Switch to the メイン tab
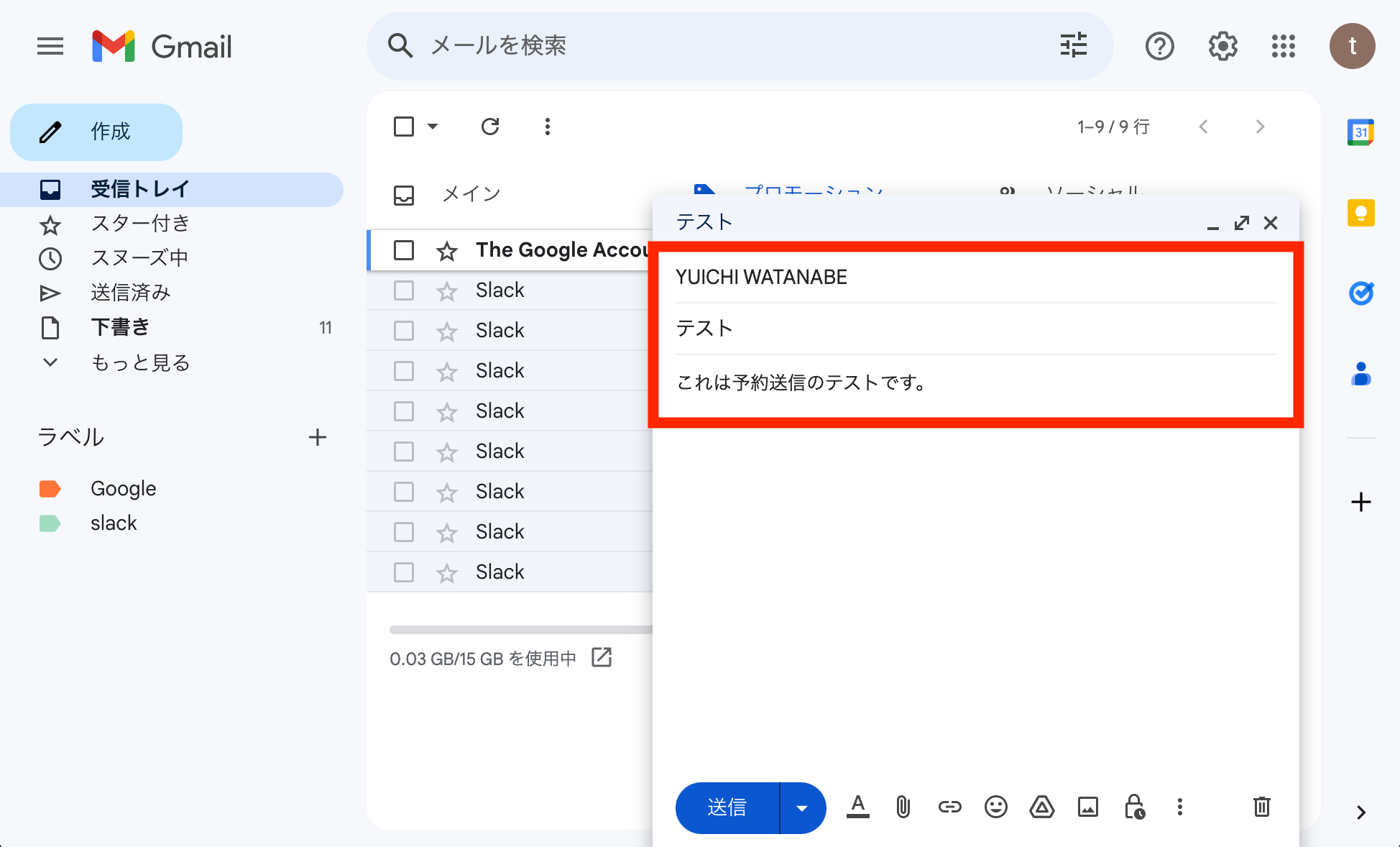This screenshot has width=1400, height=847. (447, 194)
